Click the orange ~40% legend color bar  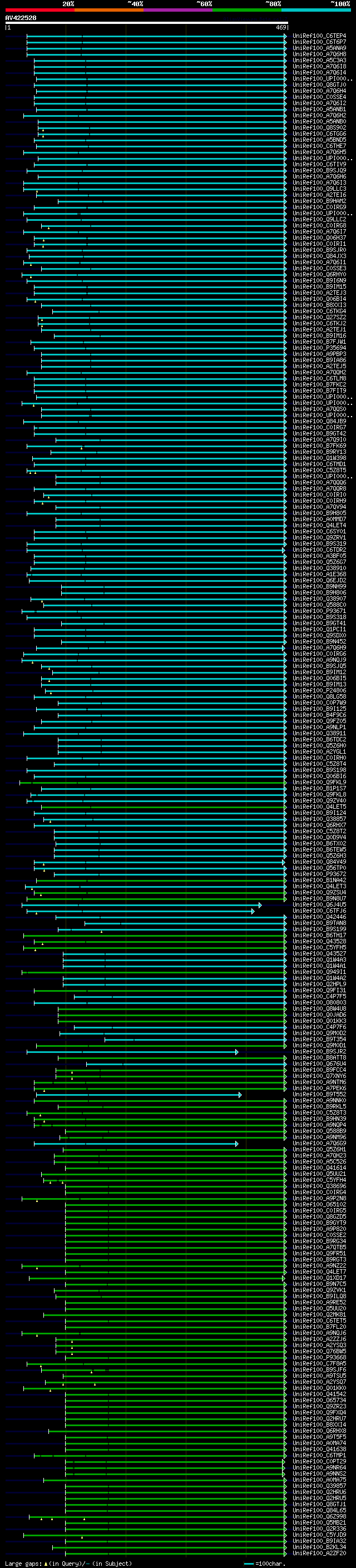tap(109, 10)
